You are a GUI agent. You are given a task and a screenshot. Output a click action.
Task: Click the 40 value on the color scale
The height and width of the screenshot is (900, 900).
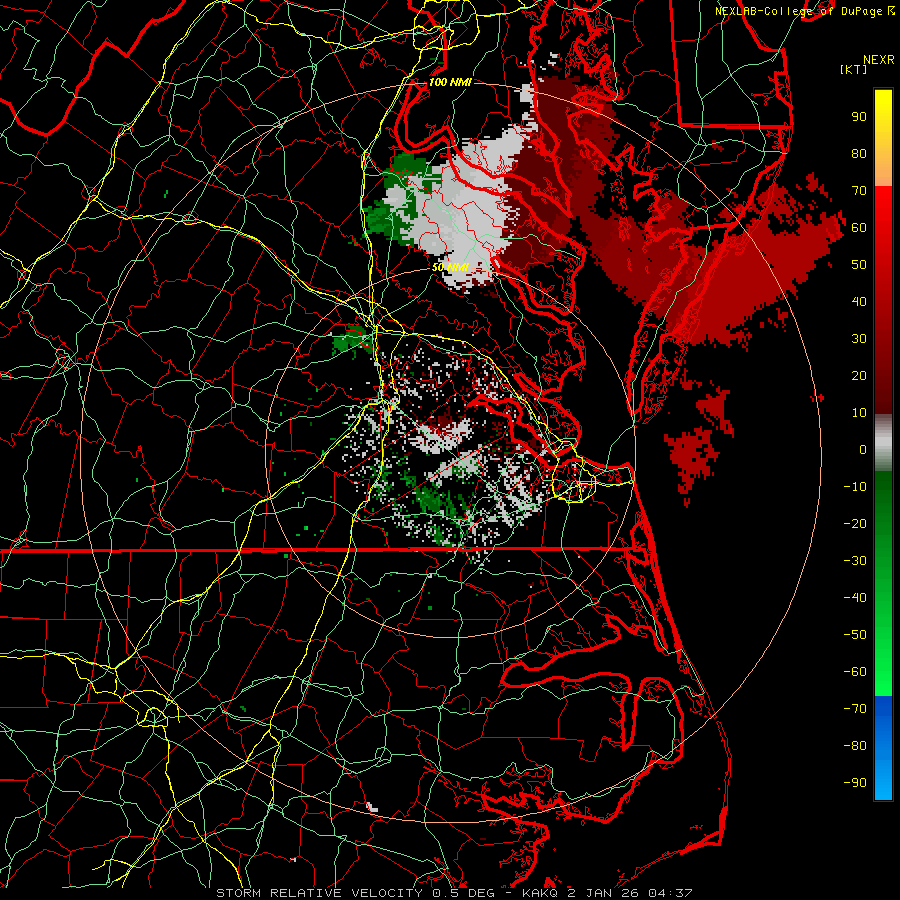click(x=859, y=302)
